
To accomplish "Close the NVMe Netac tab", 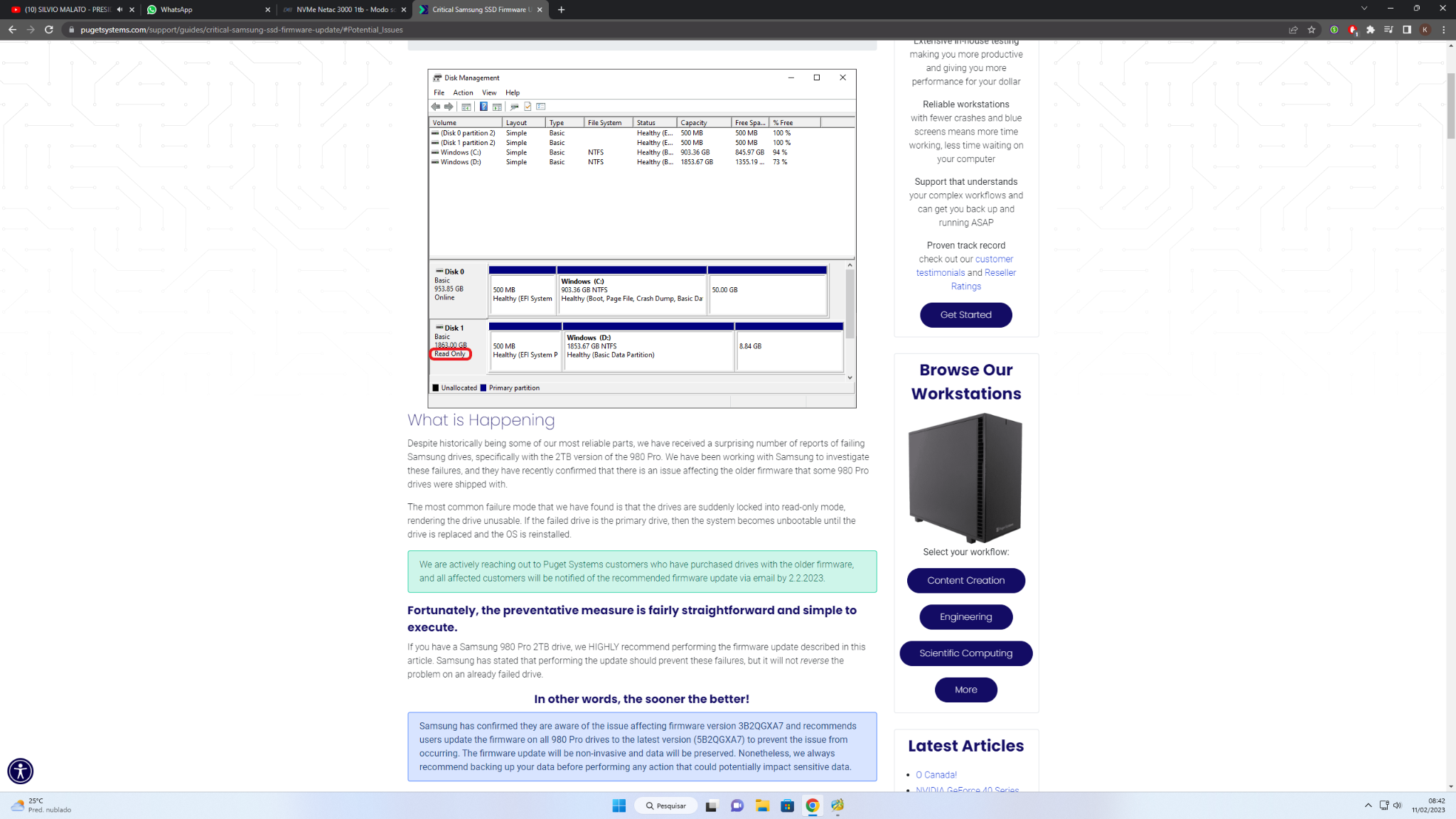I will [x=404, y=10].
